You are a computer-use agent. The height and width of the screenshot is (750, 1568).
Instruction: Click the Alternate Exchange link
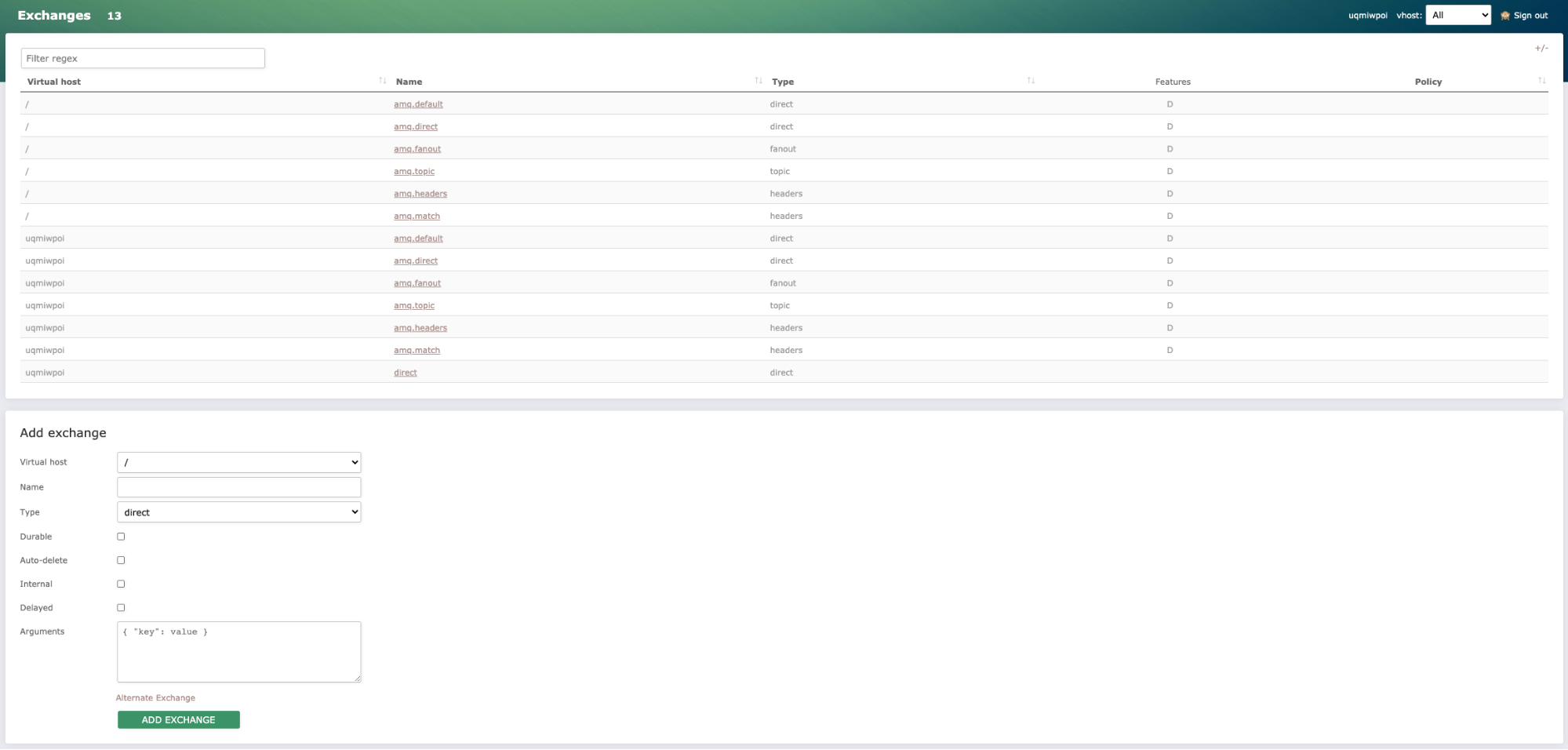(x=155, y=697)
